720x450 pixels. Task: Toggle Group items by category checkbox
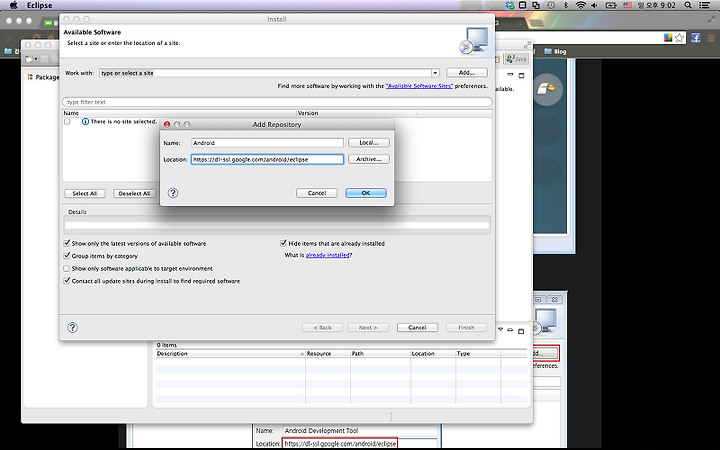(67, 256)
